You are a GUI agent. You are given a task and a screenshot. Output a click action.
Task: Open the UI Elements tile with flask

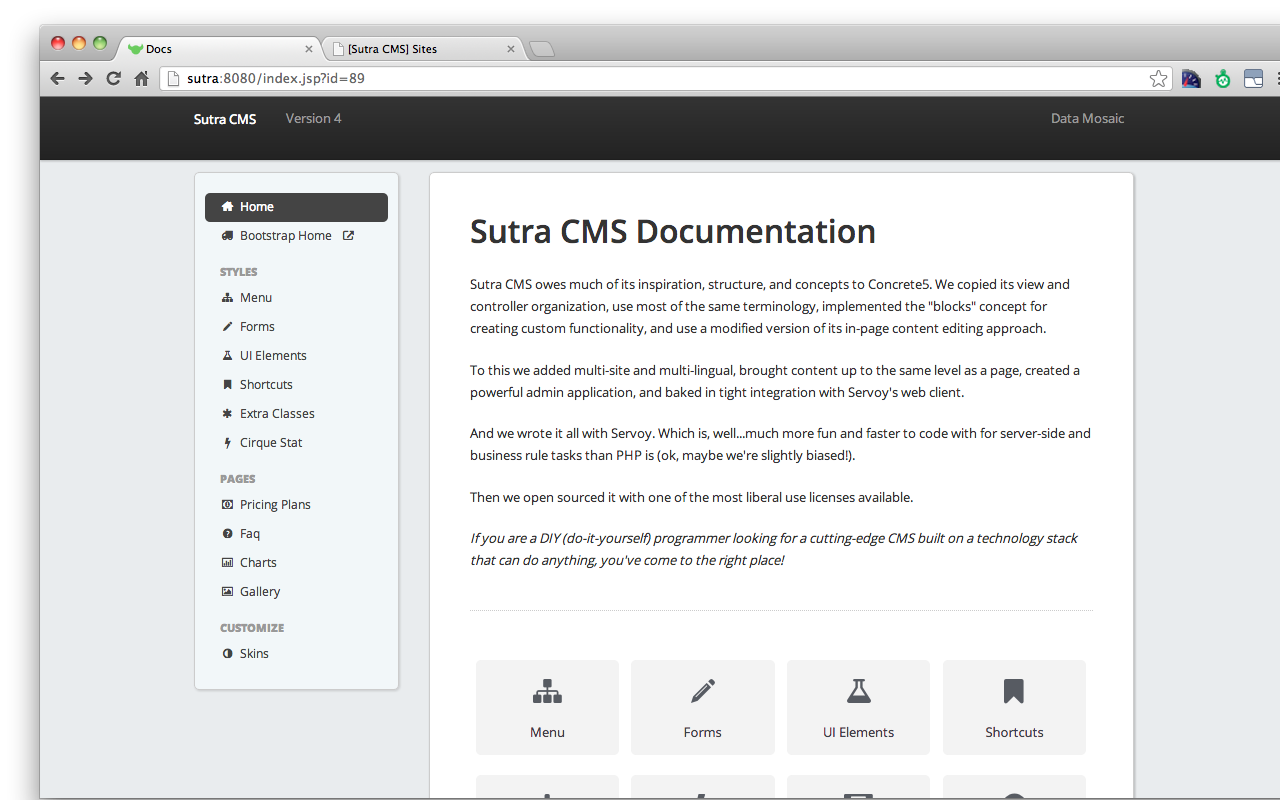(858, 707)
